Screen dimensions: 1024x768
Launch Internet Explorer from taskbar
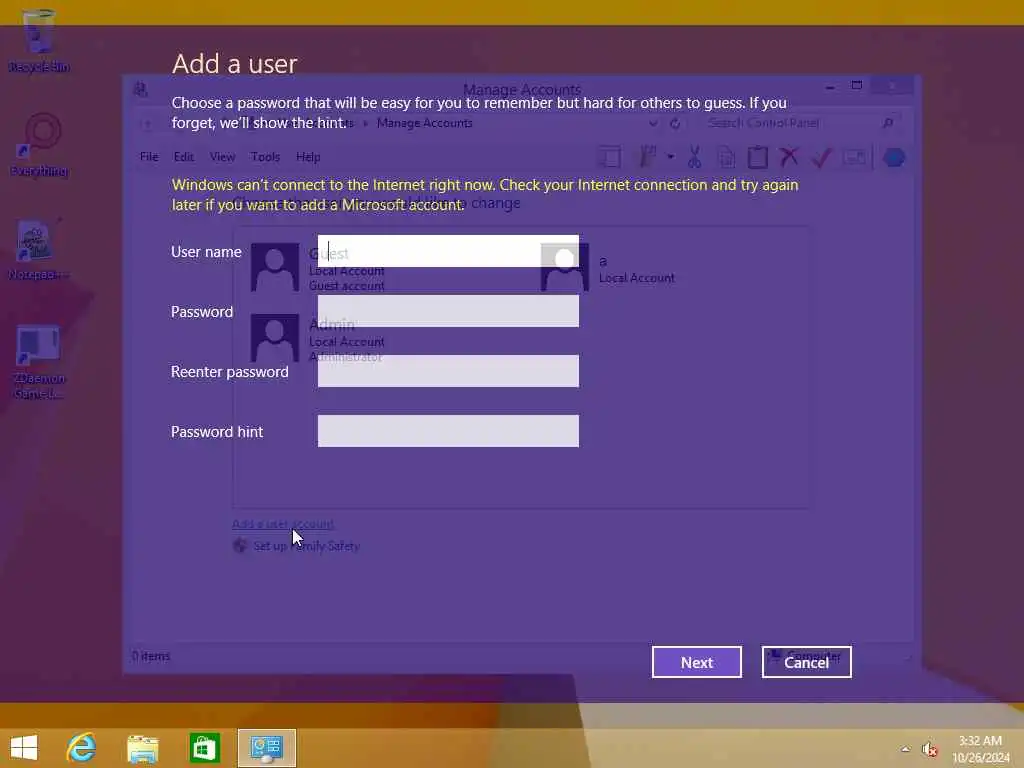coord(82,748)
